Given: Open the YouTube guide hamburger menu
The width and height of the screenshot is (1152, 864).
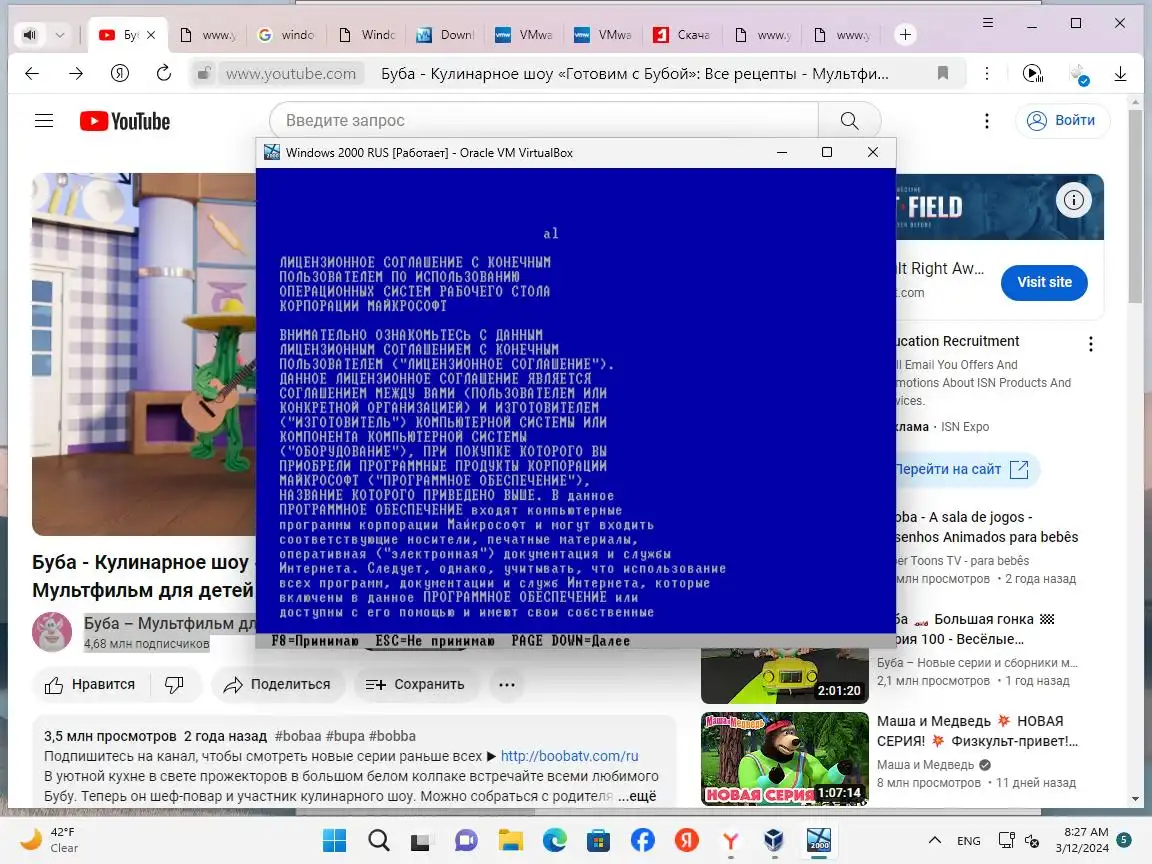Looking at the screenshot, I should click(x=44, y=120).
